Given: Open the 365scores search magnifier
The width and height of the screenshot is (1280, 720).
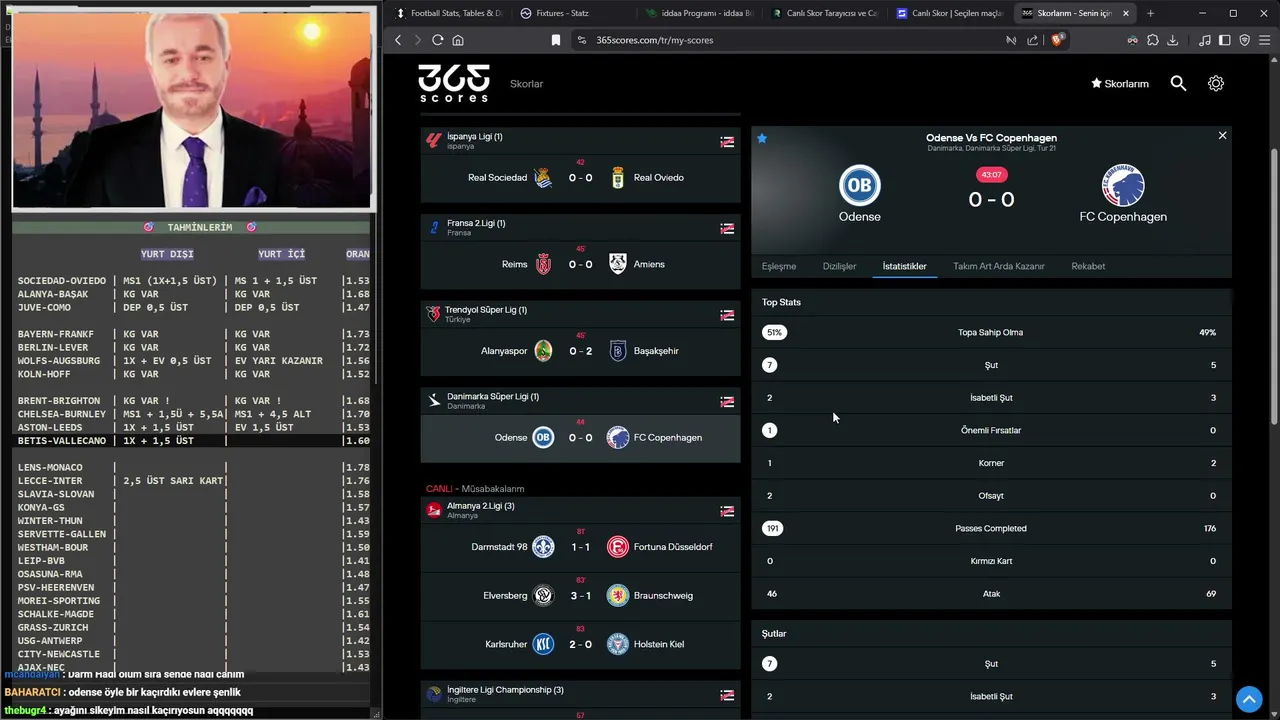Looking at the screenshot, I should click(x=1178, y=84).
